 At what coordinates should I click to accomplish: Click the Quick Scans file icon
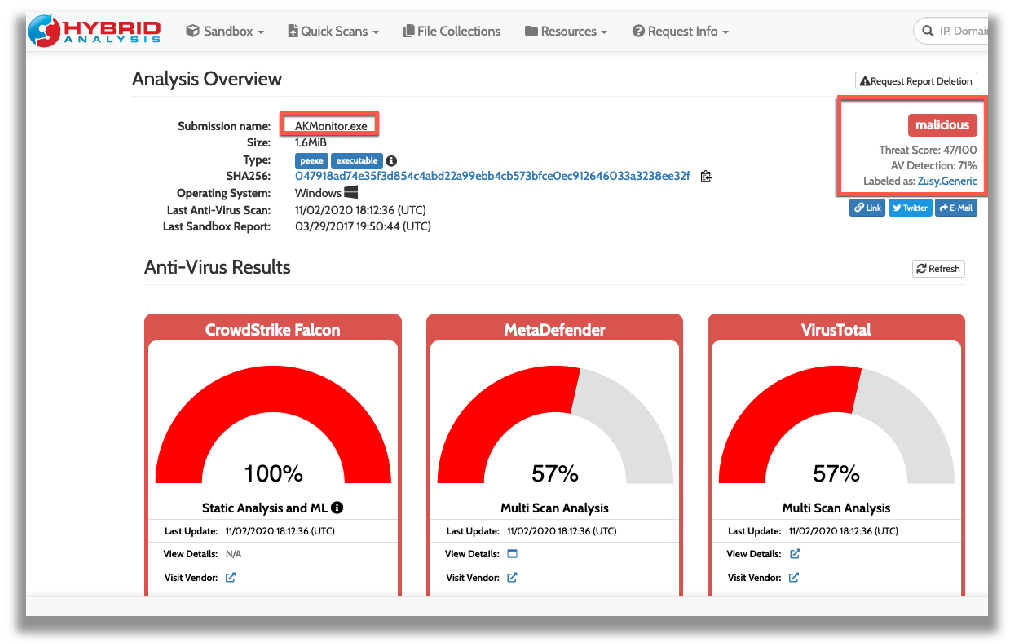(x=293, y=31)
